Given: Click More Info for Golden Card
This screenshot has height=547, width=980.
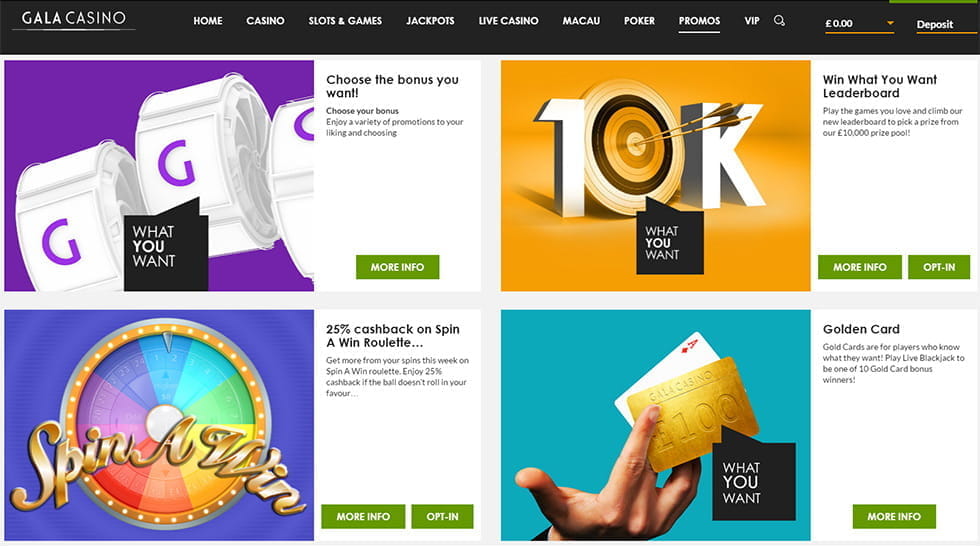Looking at the screenshot, I should [x=894, y=516].
